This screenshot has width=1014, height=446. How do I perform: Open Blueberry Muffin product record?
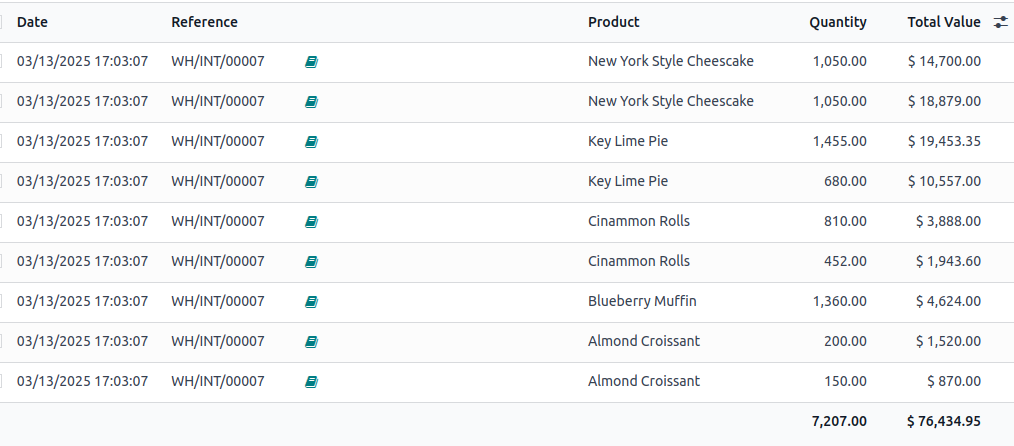coord(642,301)
